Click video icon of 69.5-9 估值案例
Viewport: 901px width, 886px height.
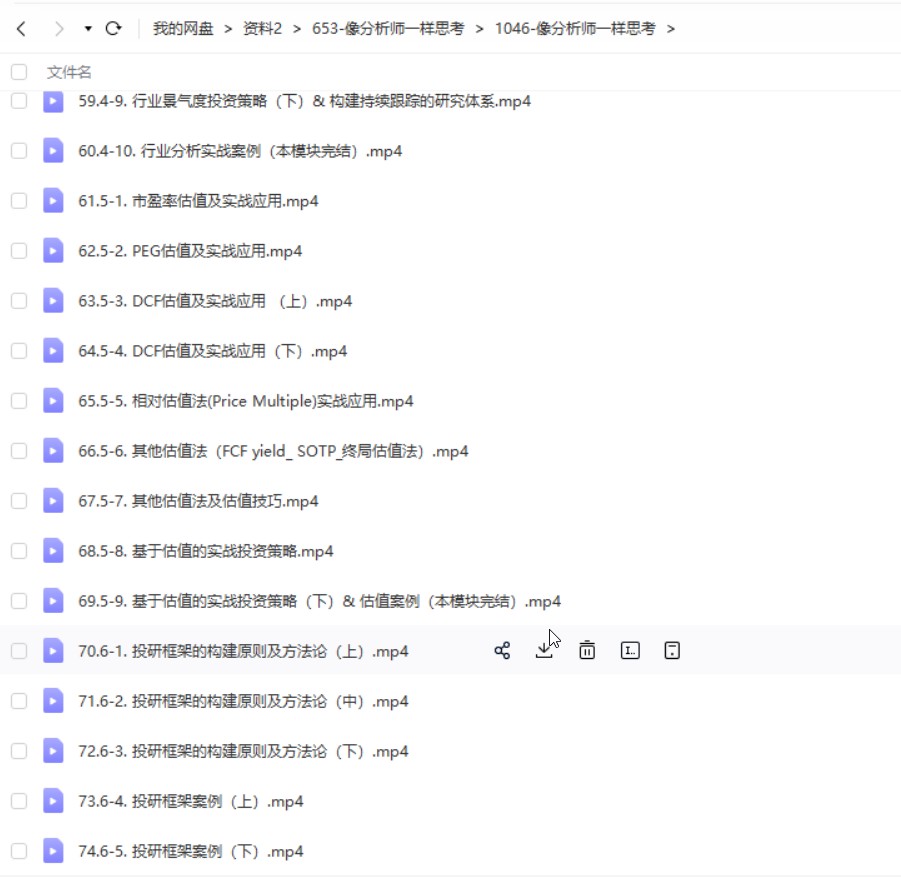point(53,600)
